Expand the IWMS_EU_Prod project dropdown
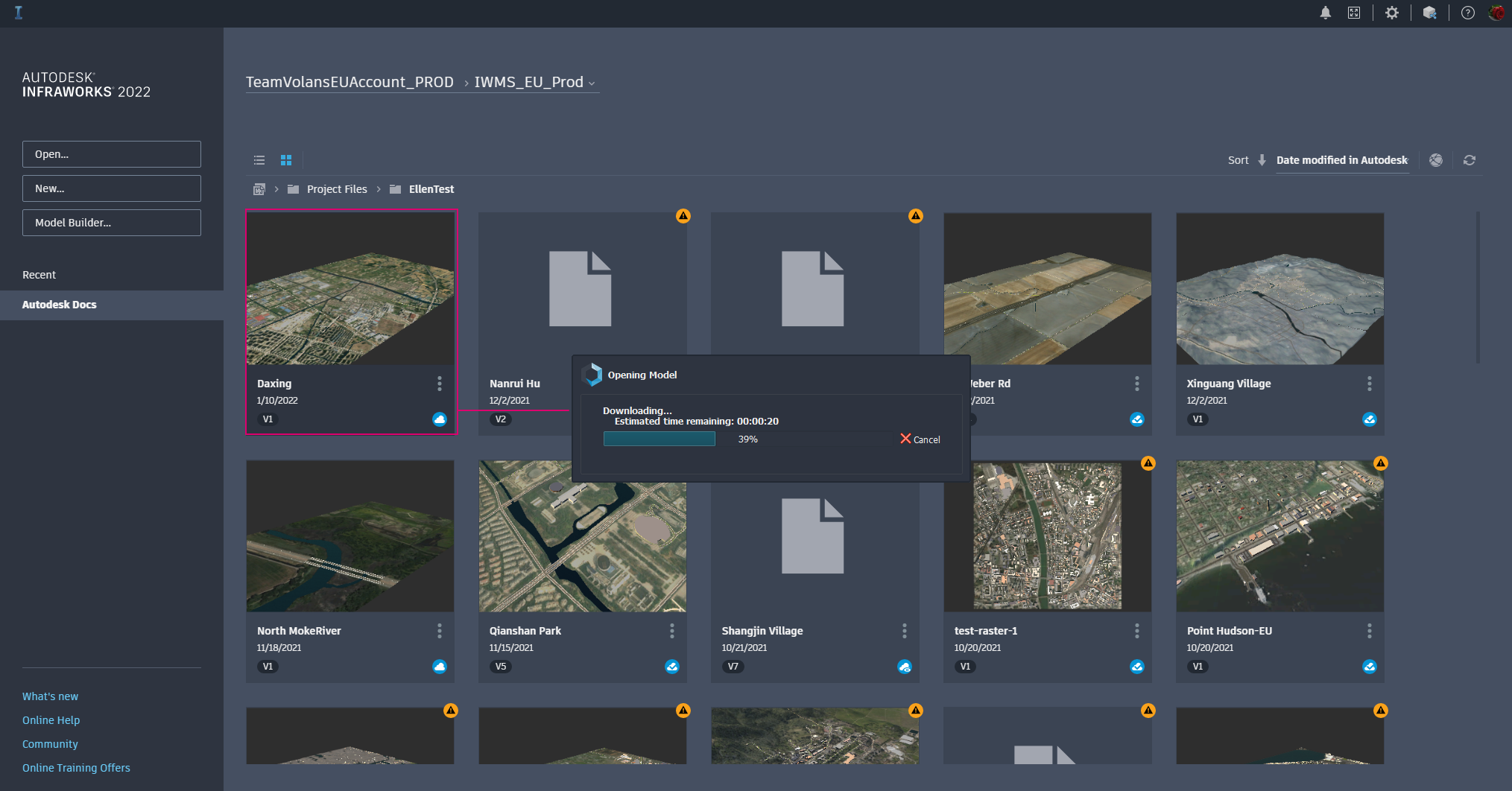This screenshot has width=1512, height=791. [x=592, y=83]
